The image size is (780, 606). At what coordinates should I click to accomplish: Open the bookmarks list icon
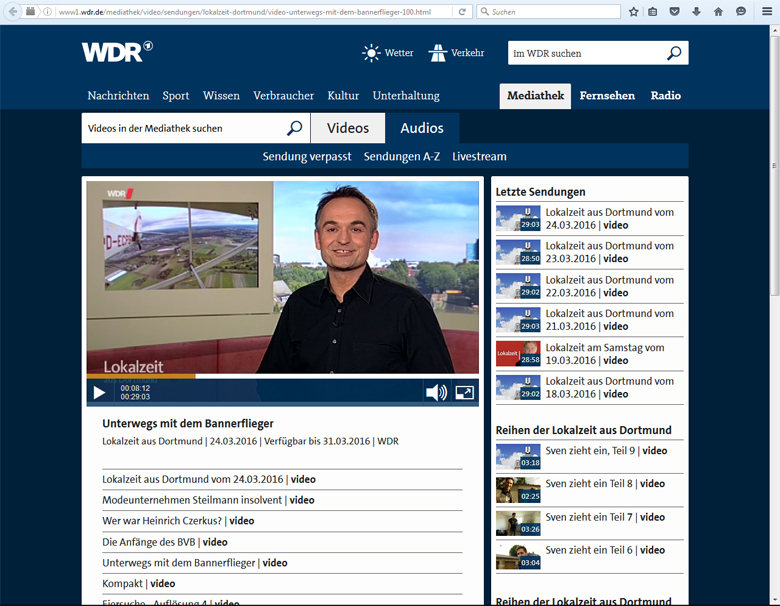click(x=653, y=11)
